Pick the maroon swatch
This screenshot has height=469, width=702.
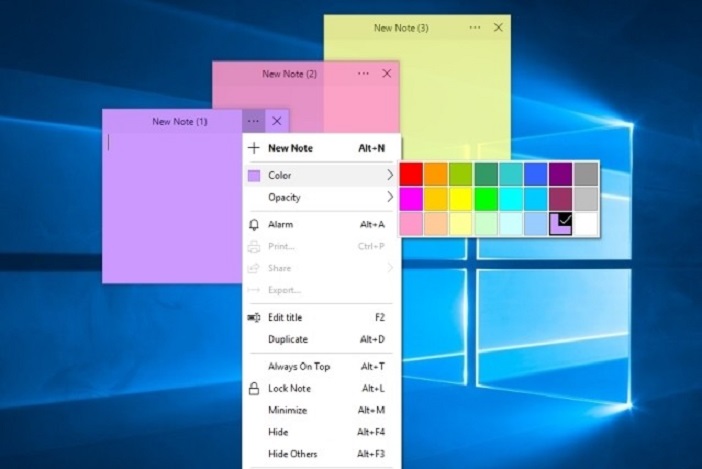(561, 199)
